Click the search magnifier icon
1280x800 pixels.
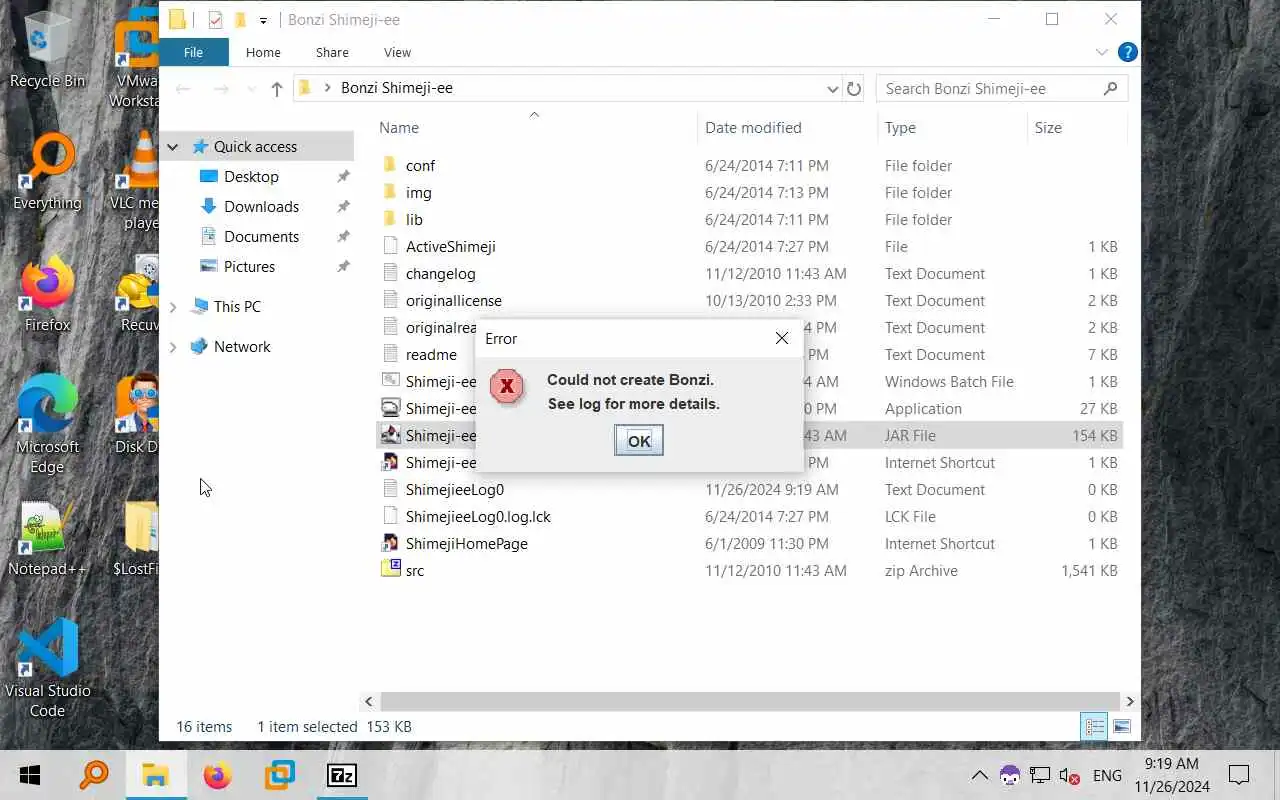click(x=1110, y=89)
